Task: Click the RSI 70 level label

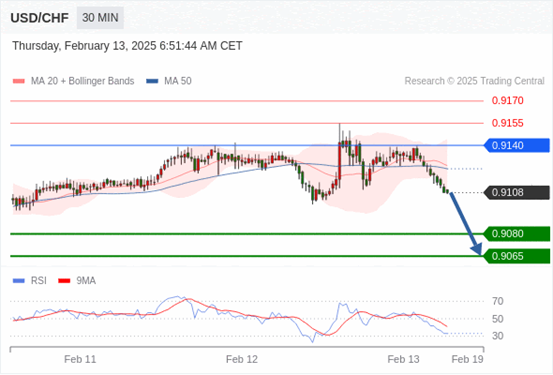Action: [x=498, y=301]
